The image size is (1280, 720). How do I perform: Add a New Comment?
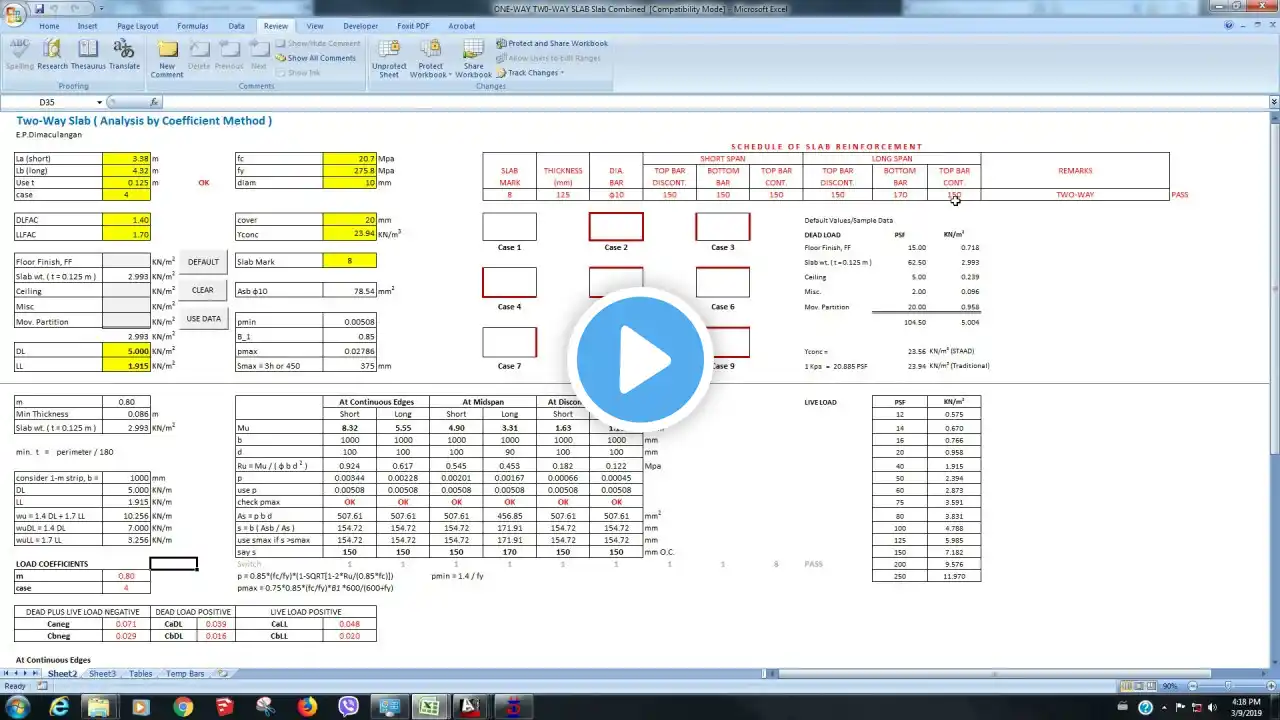point(167,58)
